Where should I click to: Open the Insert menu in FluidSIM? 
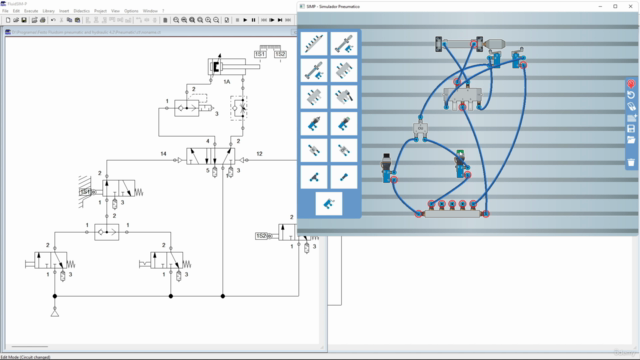click(64, 11)
